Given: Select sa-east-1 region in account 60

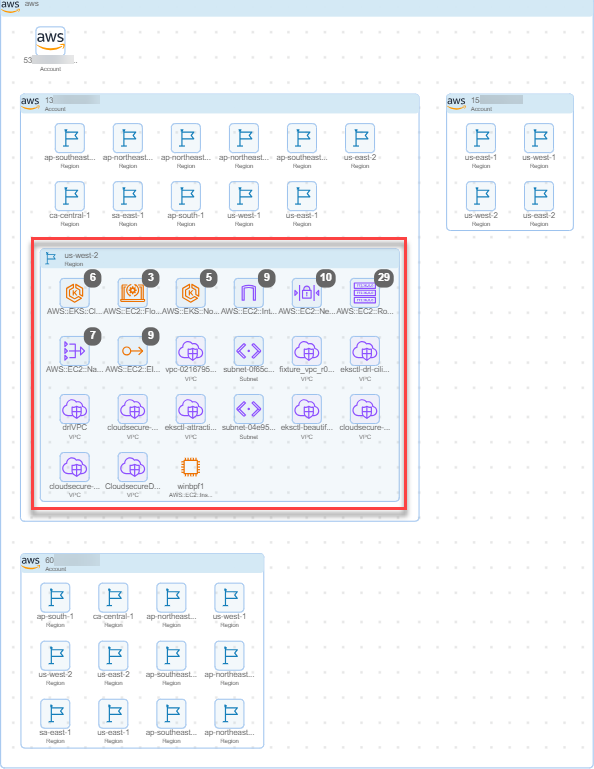Looking at the screenshot, I should coord(55,713).
